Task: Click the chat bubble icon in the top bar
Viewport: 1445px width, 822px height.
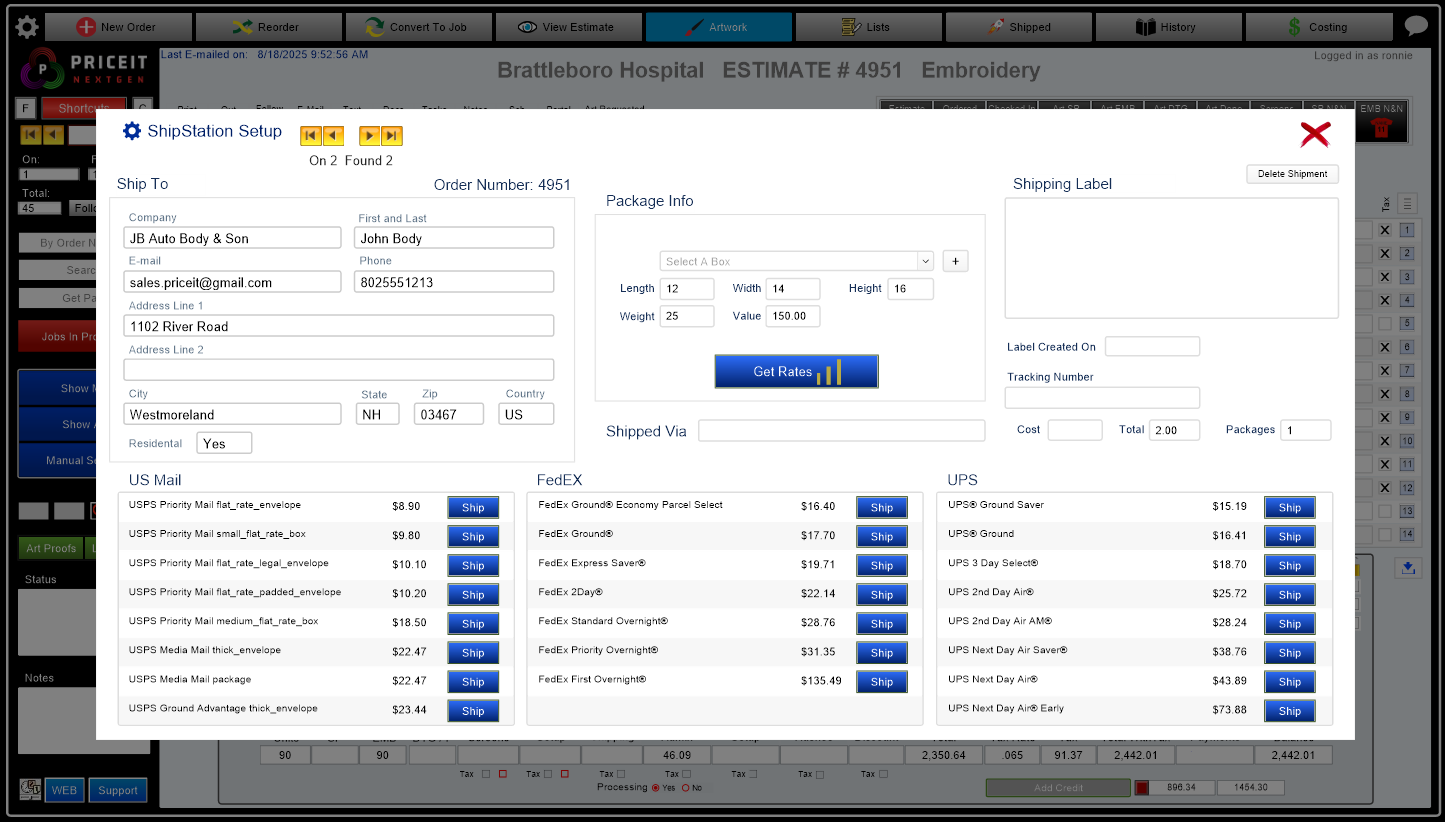Action: tap(1416, 26)
